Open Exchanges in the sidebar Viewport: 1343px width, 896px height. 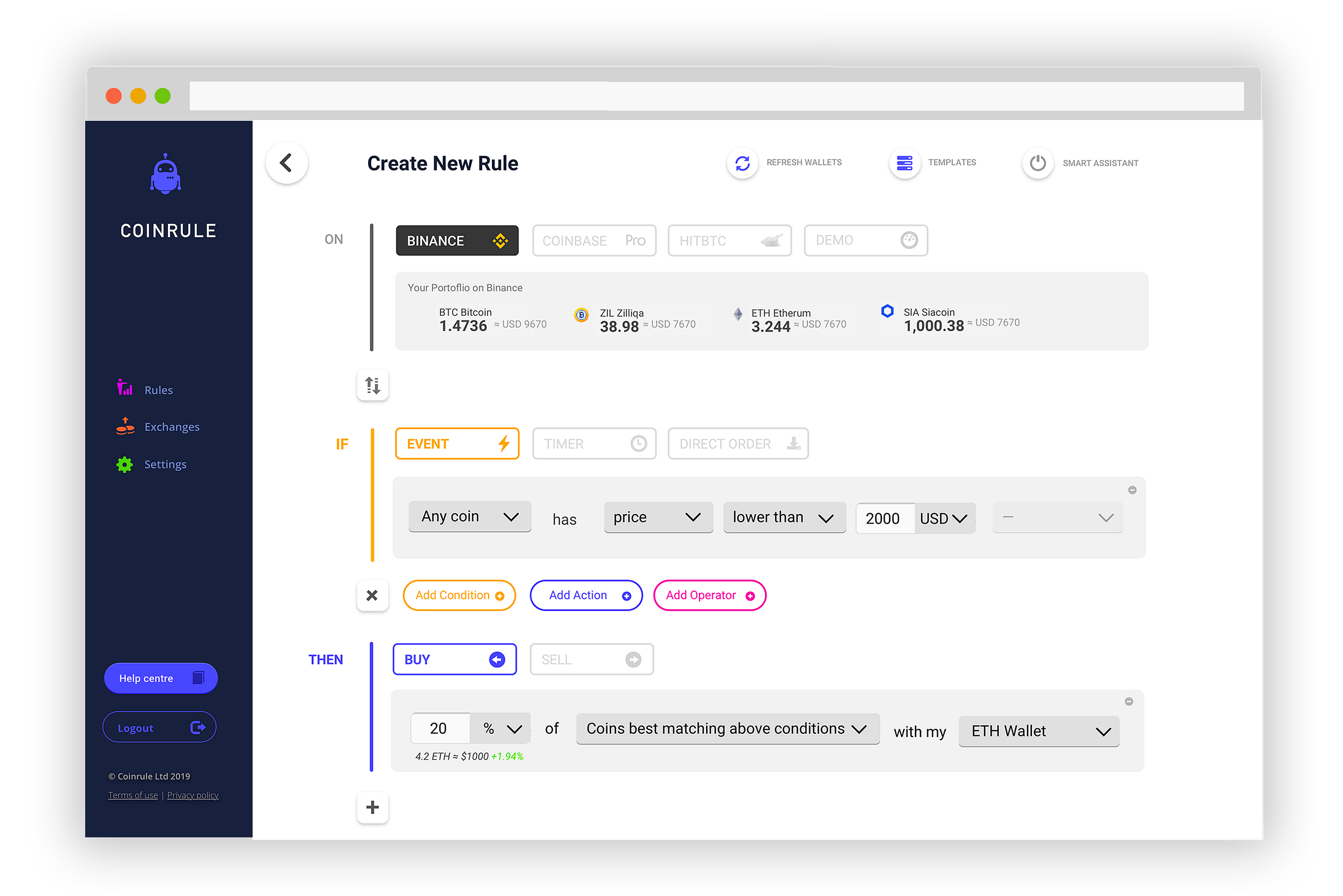coord(172,427)
